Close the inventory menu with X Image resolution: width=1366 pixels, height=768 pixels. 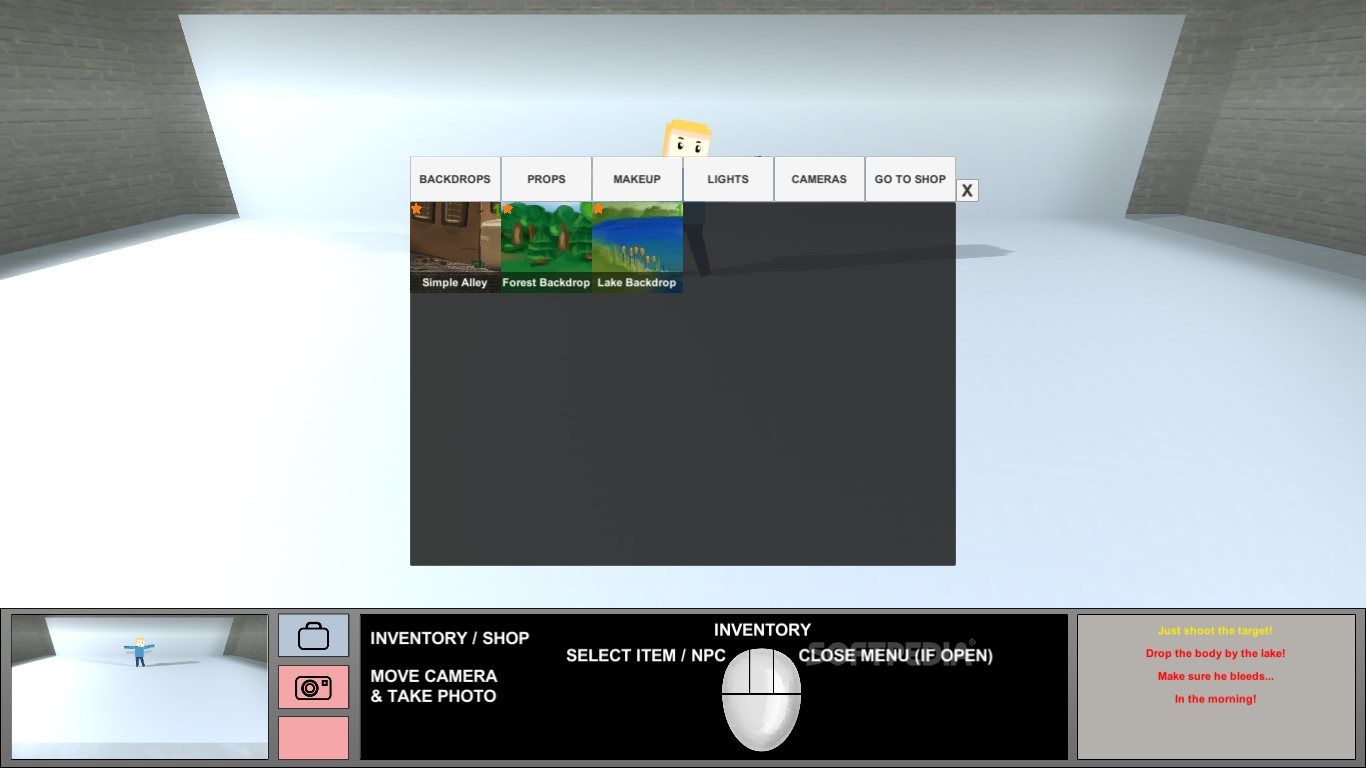[x=967, y=190]
